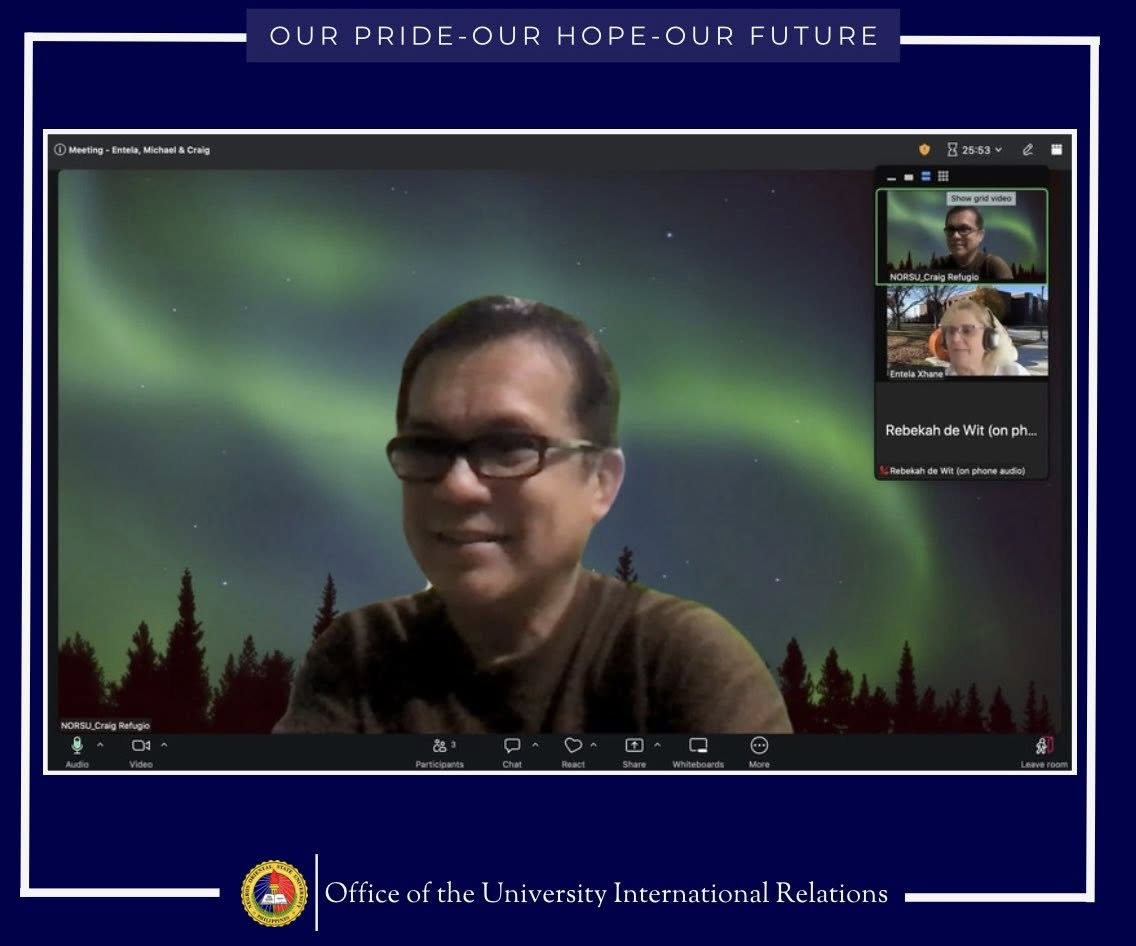Open the React heart menu
This screenshot has height=946, width=1136.
(573, 752)
